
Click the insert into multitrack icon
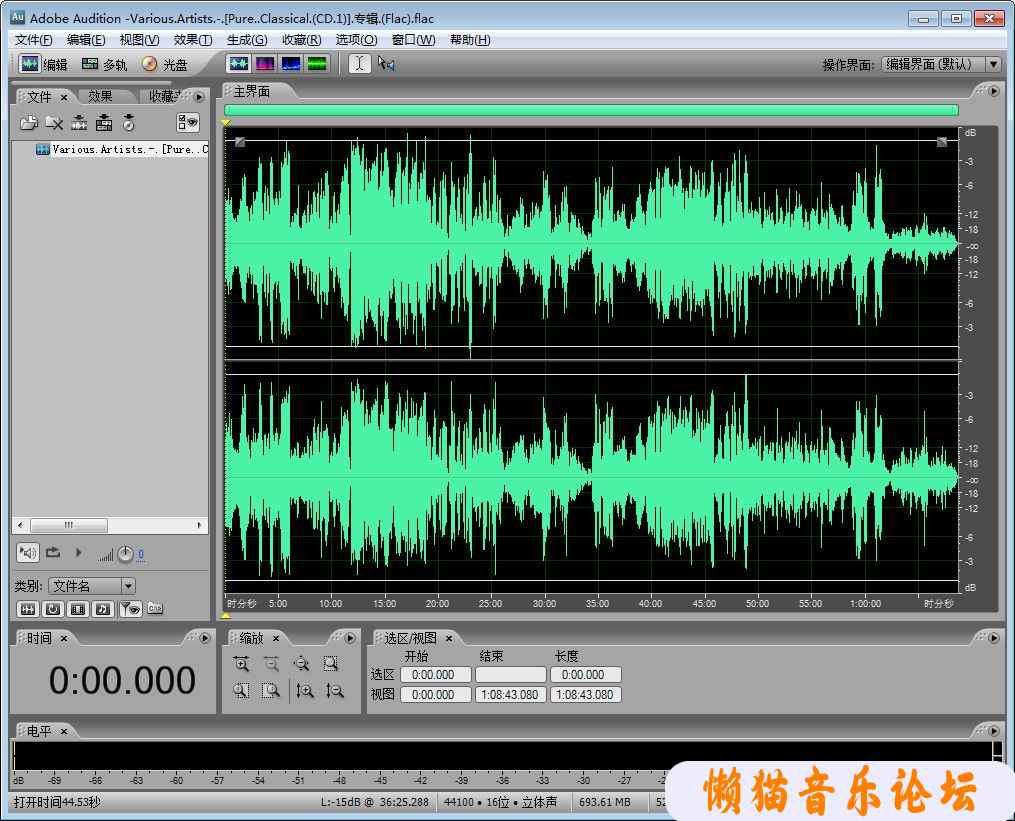coord(104,122)
